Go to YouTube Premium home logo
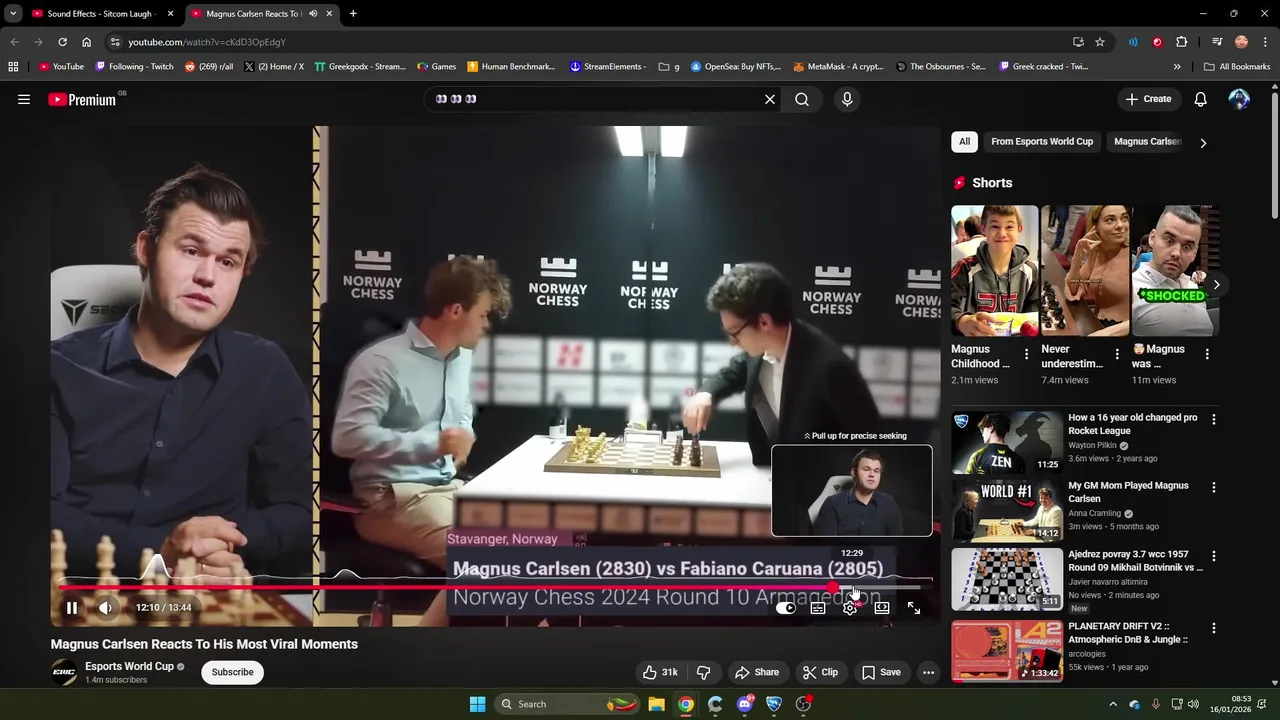This screenshot has height=720, width=1280. tap(82, 99)
